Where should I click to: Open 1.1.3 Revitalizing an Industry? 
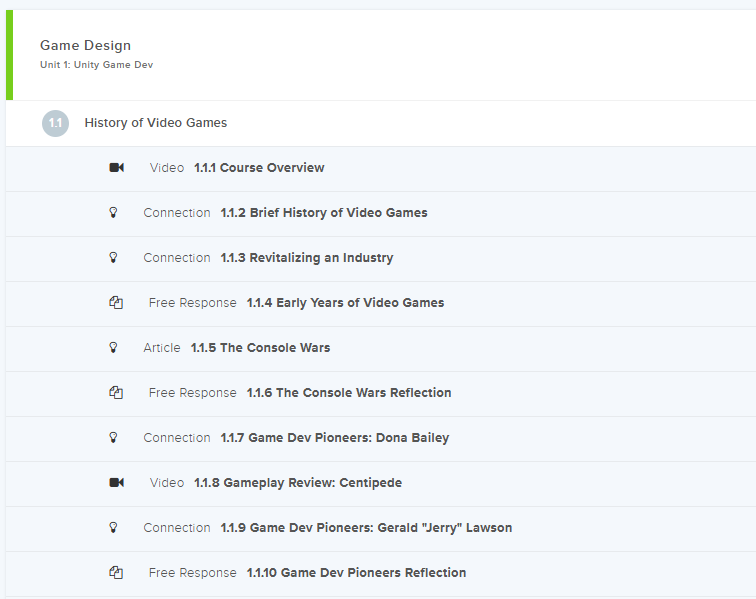tap(307, 258)
